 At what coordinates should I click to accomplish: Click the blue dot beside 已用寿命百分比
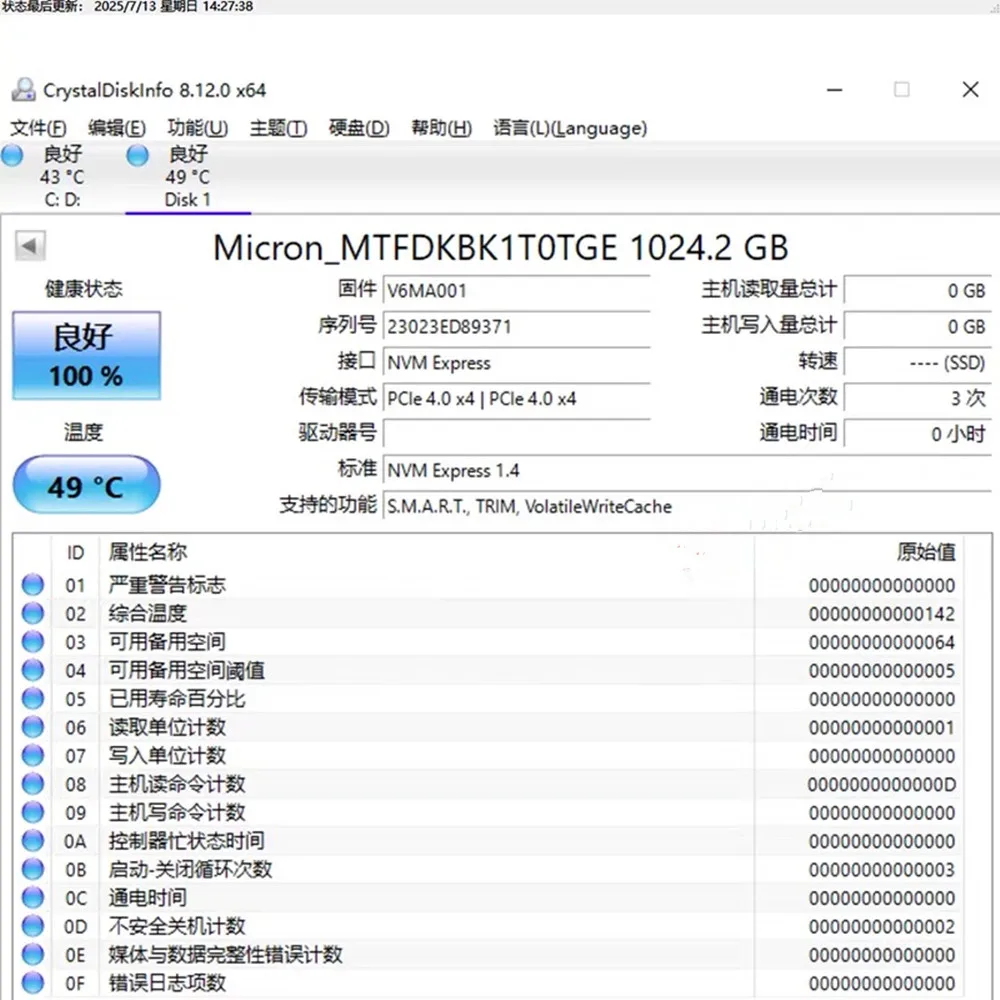pyautogui.click(x=31, y=699)
